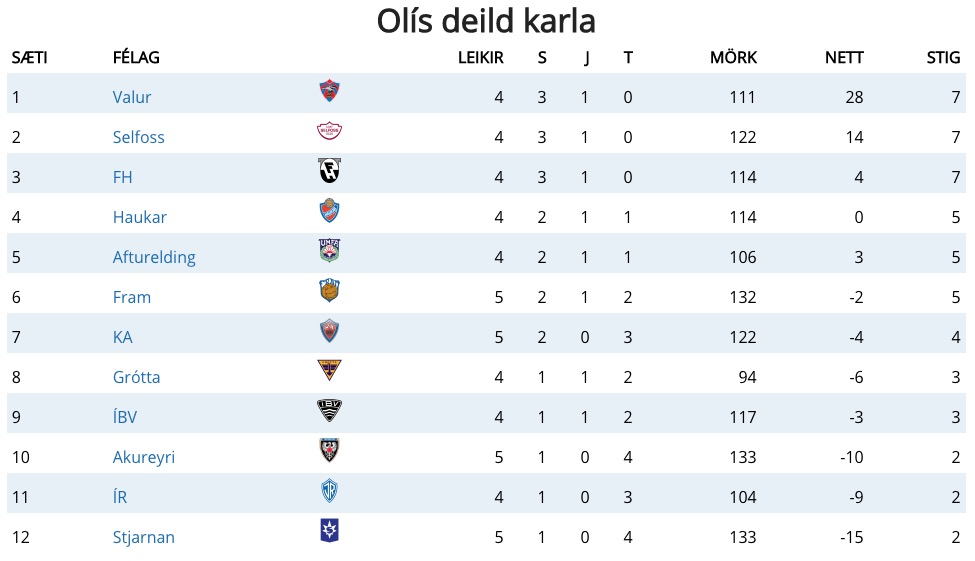Follow the Haukar team link
Image resolution: width=975 pixels, height=561 pixels.
139,217
